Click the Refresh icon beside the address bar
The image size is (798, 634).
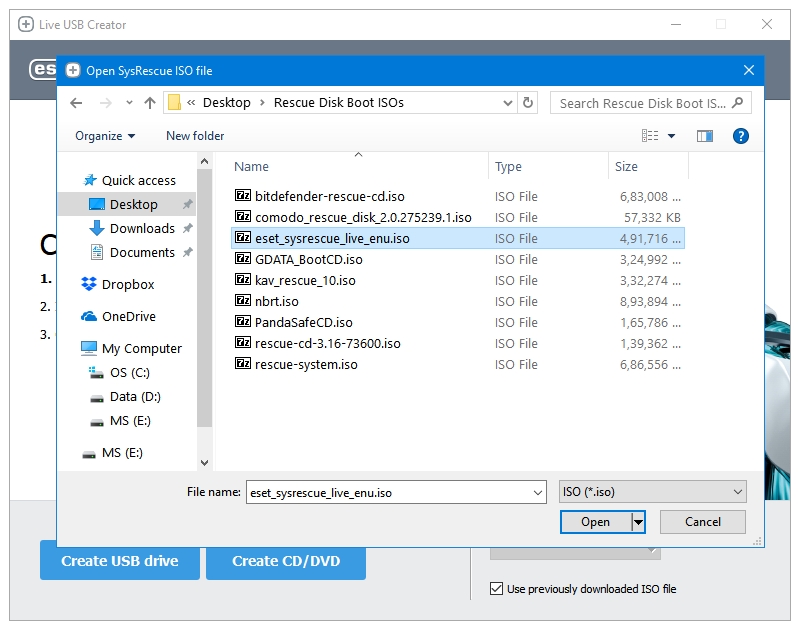pyautogui.click(x=529, y=103)
